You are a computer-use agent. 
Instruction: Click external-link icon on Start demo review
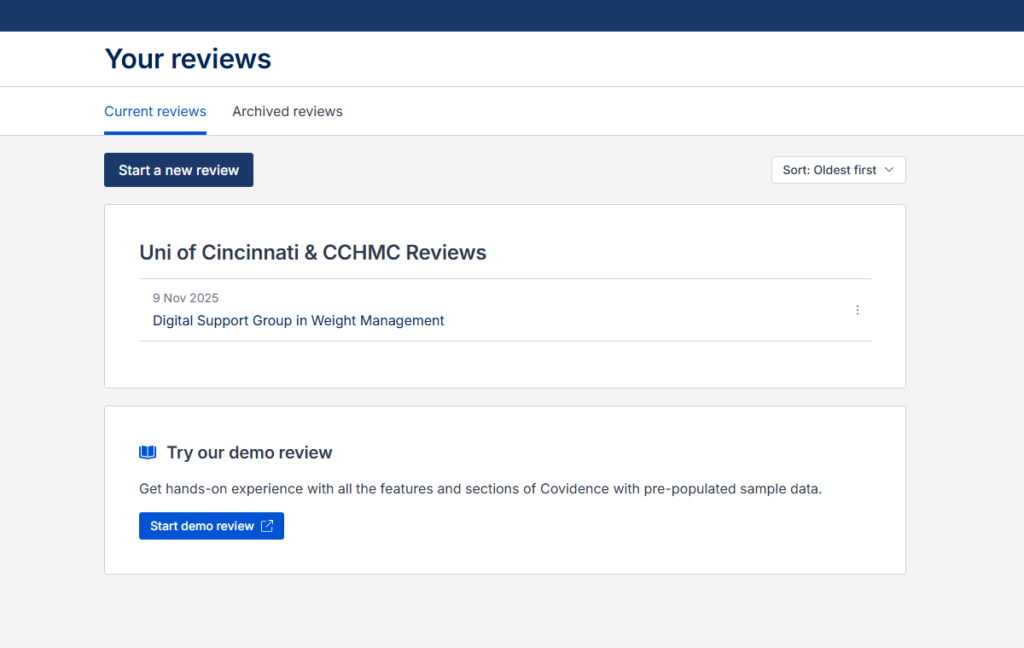coord(267,526)
